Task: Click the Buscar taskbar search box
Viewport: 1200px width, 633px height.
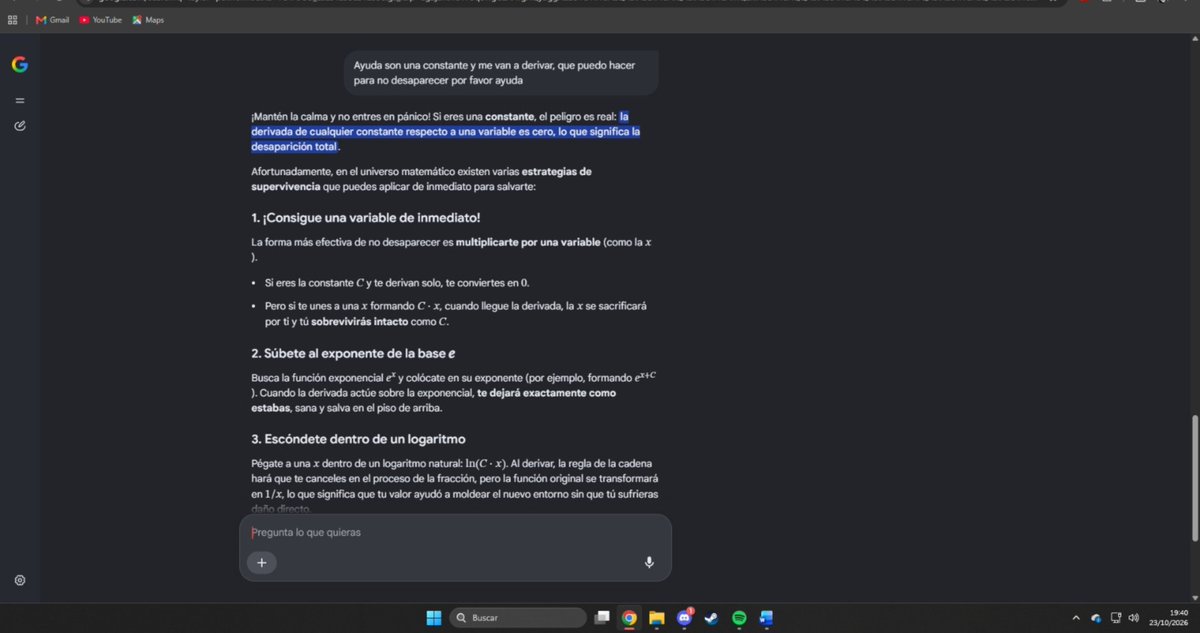Action: point(518,618)
